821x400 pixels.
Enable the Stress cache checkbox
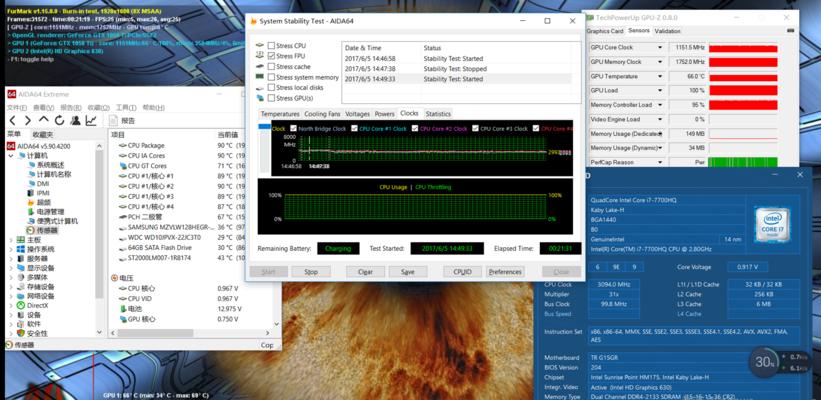click(271, 66)
